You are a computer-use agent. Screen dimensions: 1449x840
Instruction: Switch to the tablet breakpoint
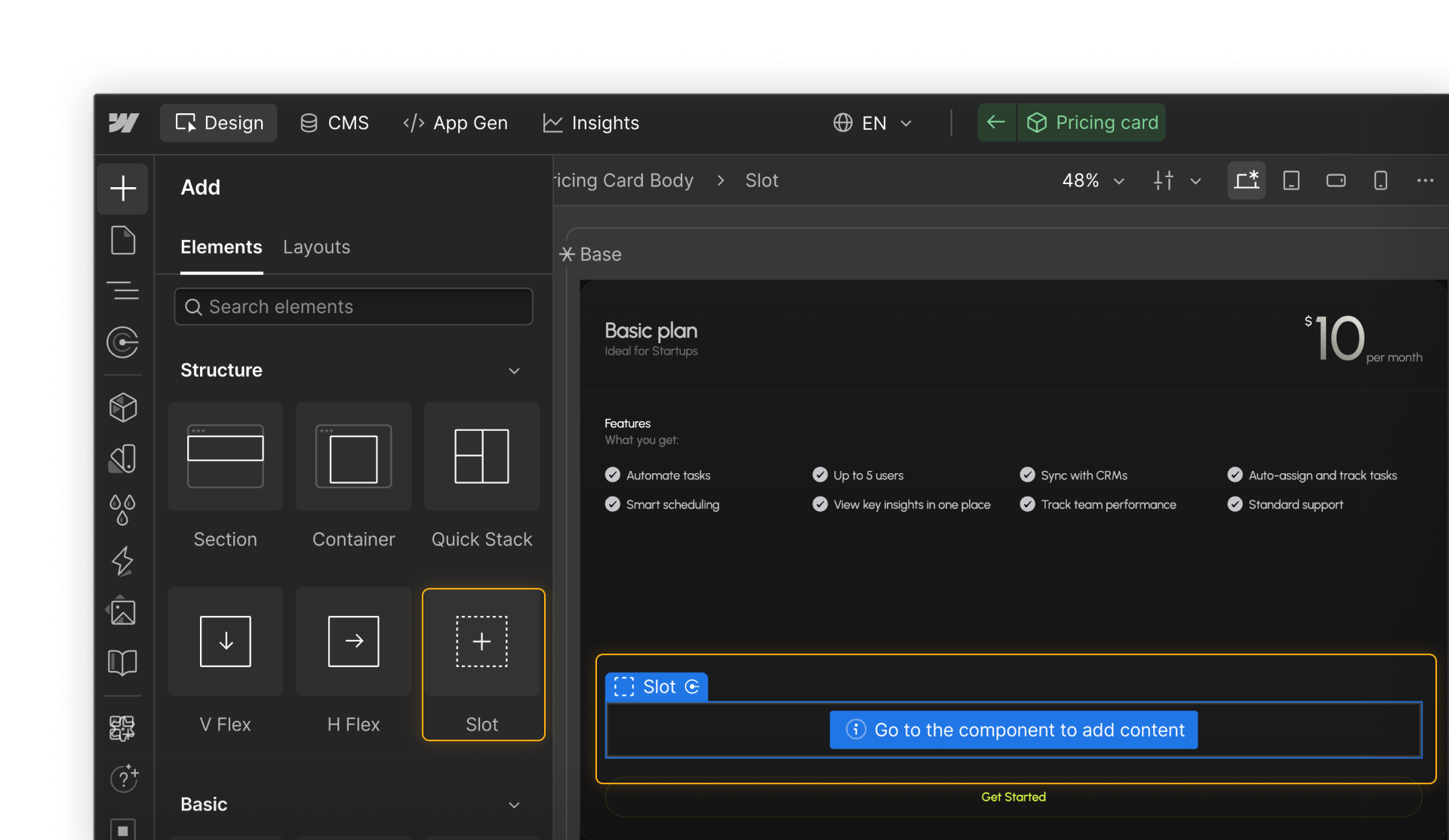(1291, 180)
